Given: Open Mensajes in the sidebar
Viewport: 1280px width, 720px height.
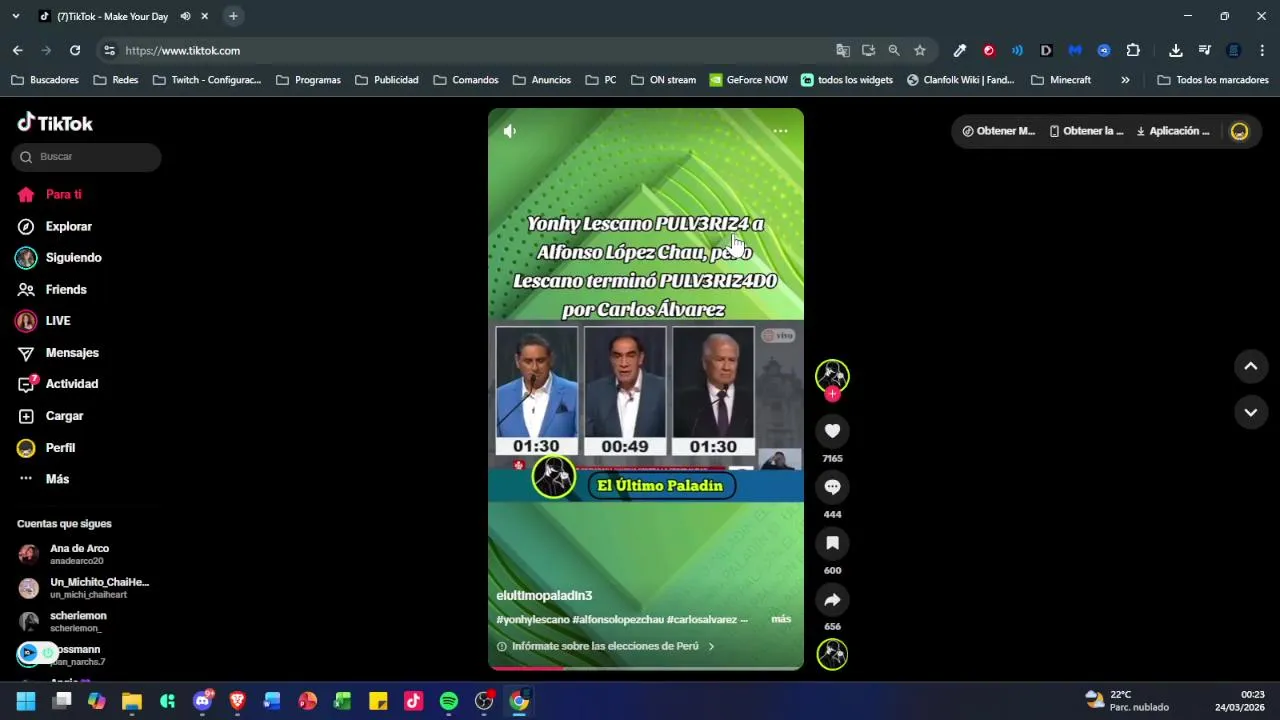Looking at the screenshot, I should (58, 353).
